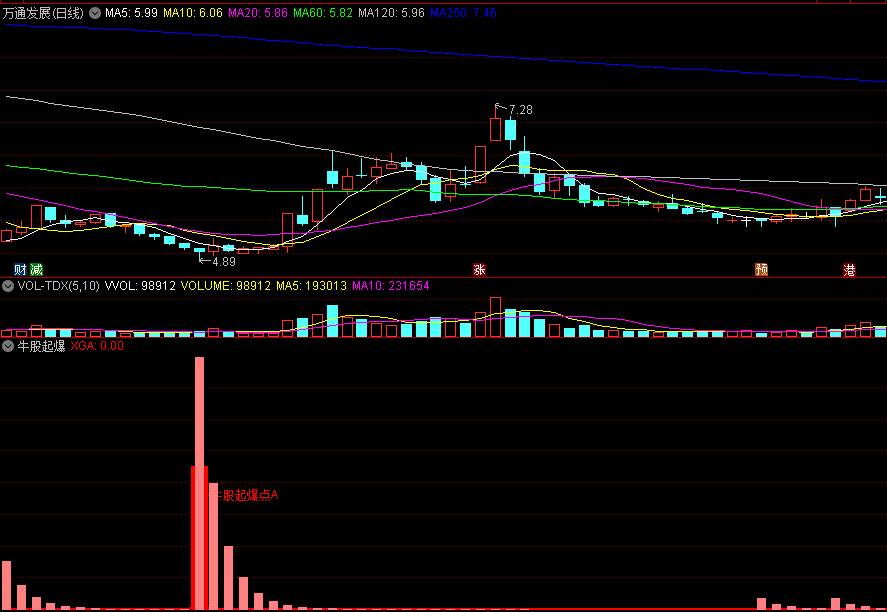The width and height of the screenshot is (887, 612).
Task: Click the XGA: 0.00 value
Action: click(x=97, y=346)
